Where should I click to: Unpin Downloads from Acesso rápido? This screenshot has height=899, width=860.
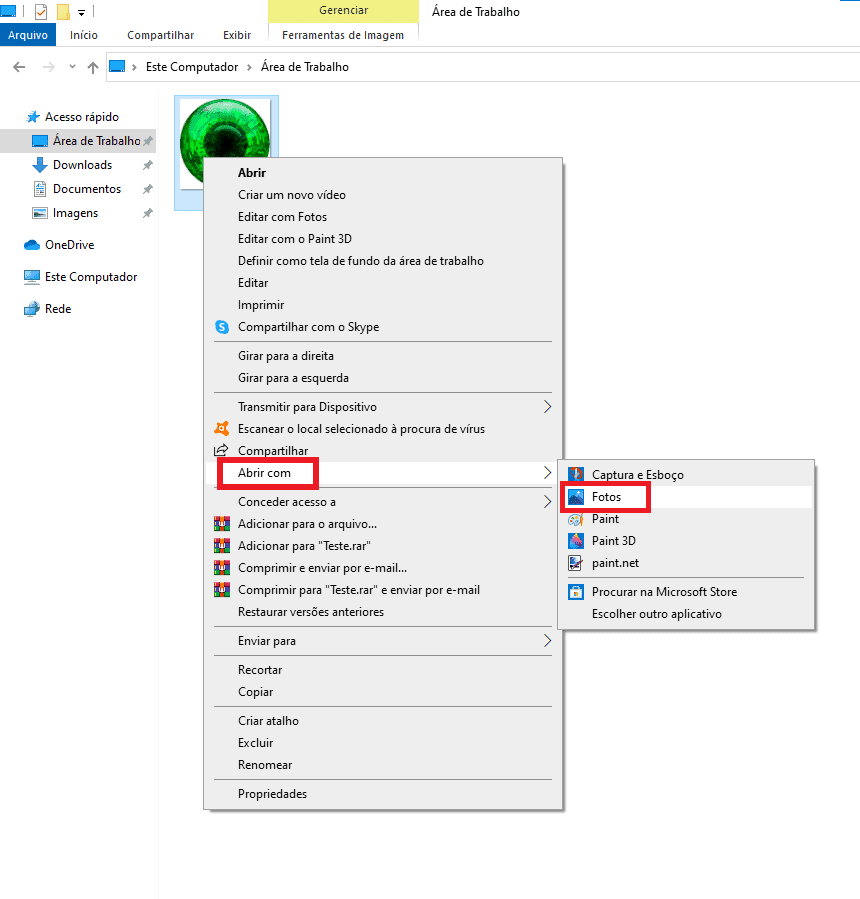[146, 164]
